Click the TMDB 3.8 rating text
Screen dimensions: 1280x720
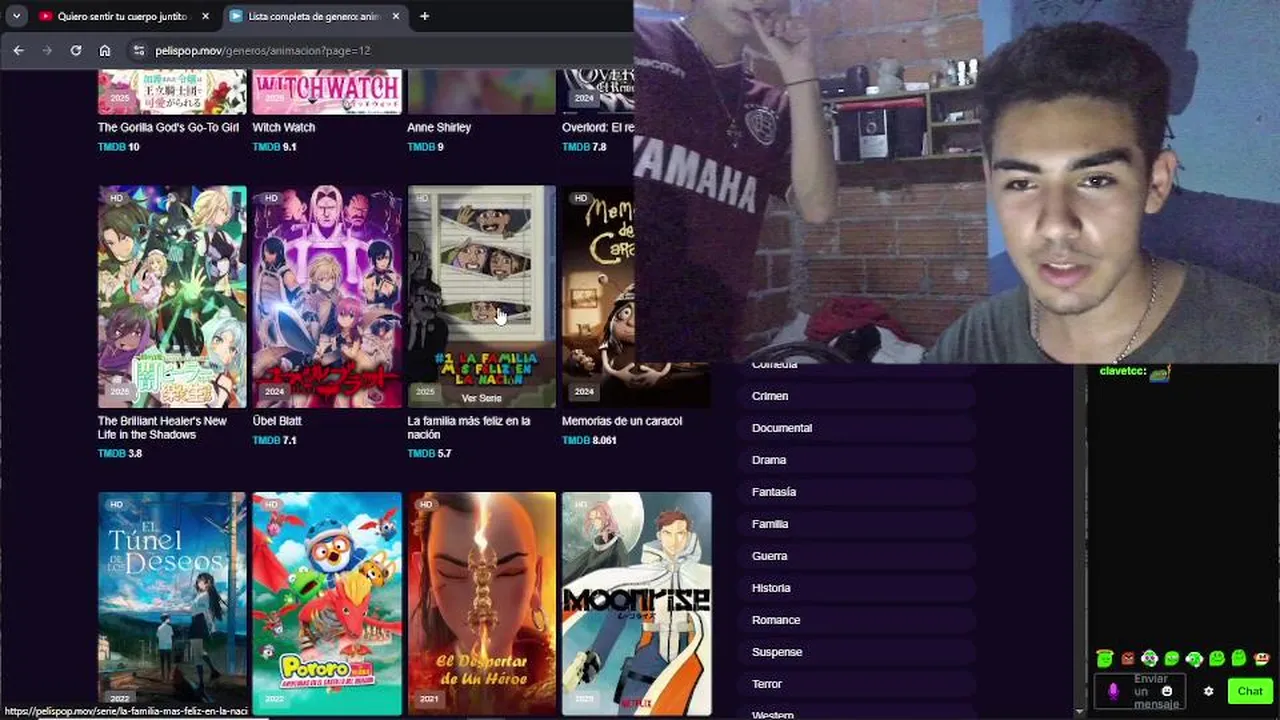click(x=120, y=453)
